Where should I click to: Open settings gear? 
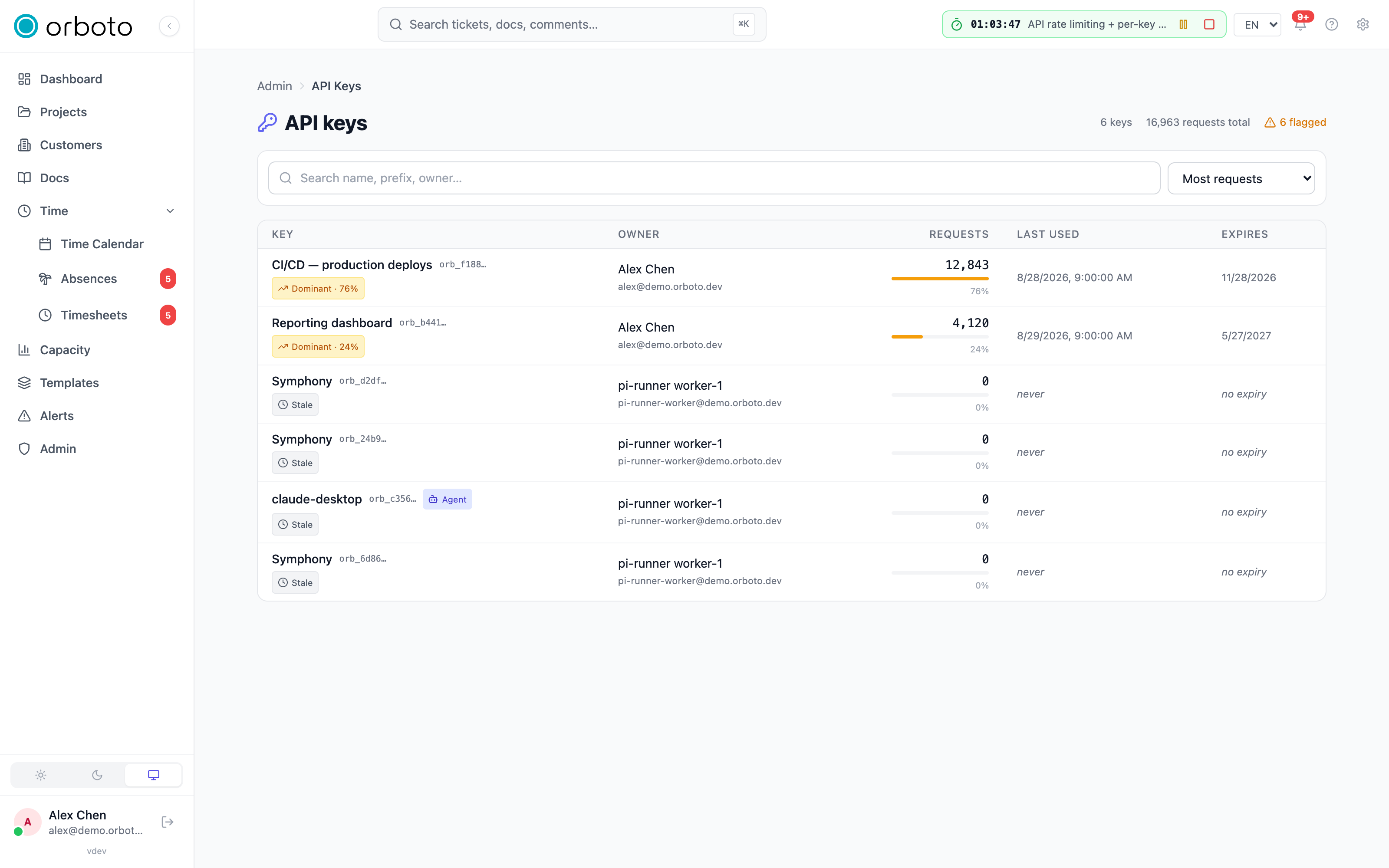click(1363, 25)
